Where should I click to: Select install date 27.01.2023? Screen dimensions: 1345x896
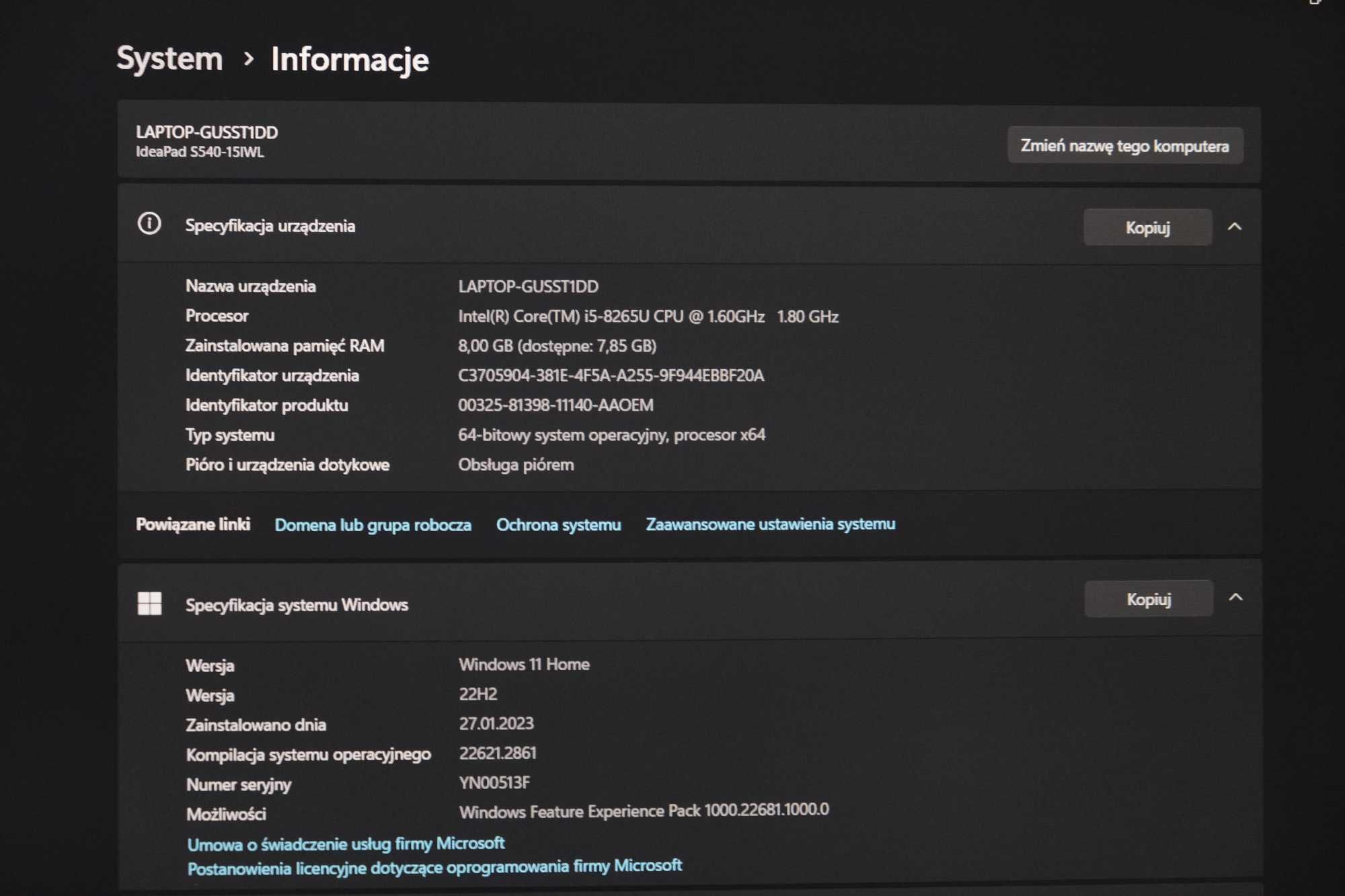click(496, 724)
